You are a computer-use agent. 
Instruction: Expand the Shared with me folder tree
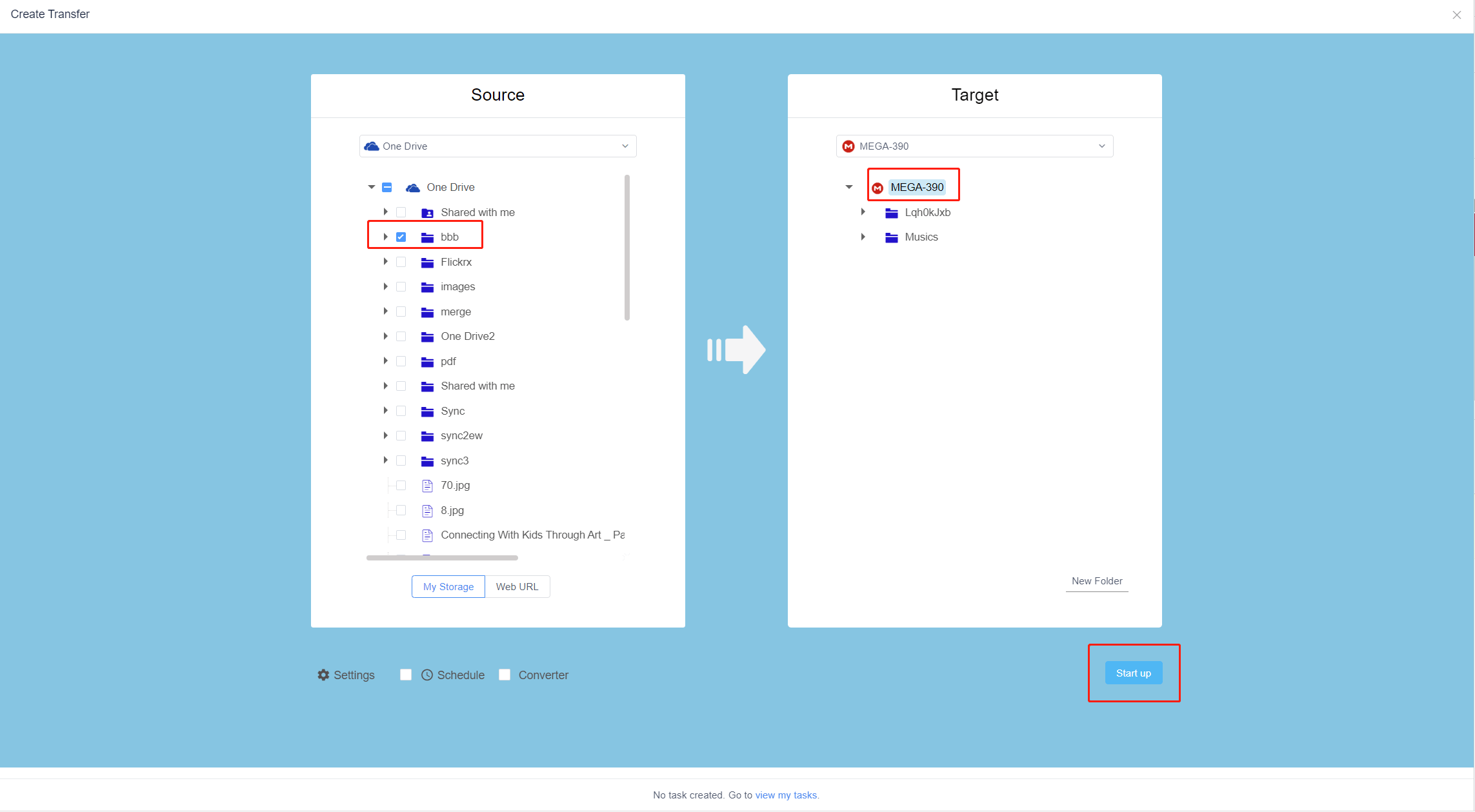[386, 212]
